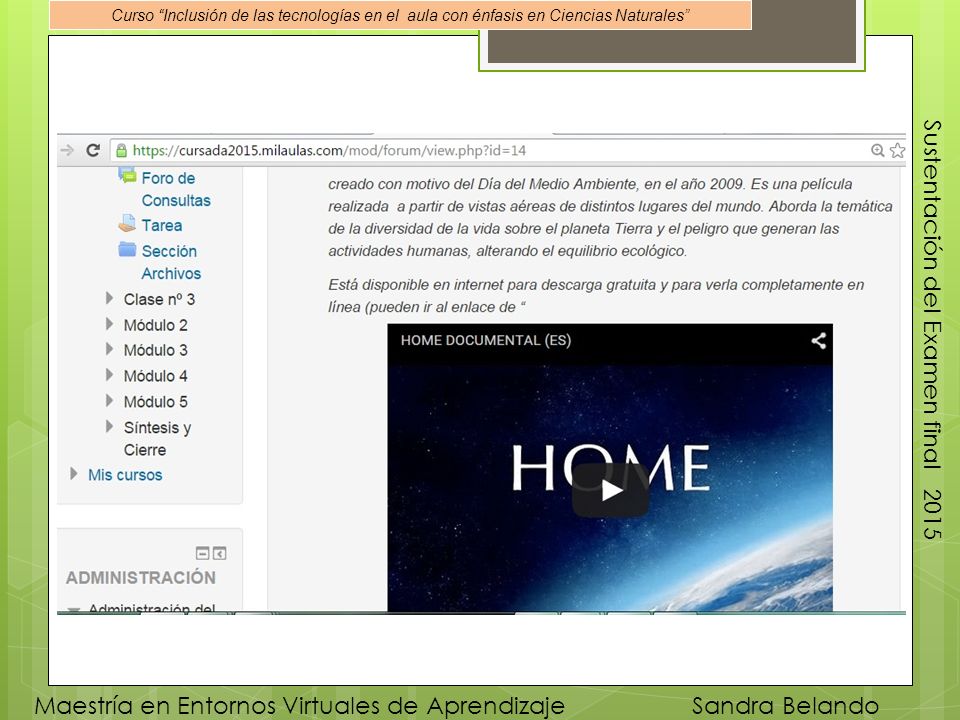Open the Tarea link
Image resolution: width=960 pixels, height=720 pixels.
162,225
